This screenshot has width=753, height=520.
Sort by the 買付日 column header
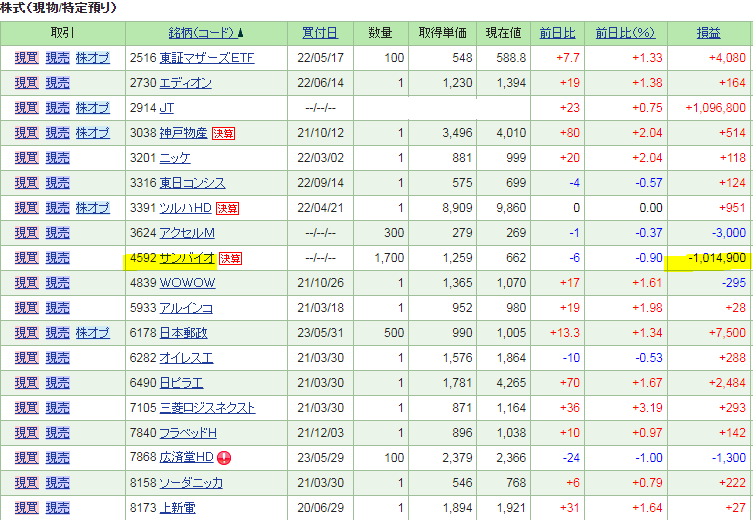pos(320,33)
